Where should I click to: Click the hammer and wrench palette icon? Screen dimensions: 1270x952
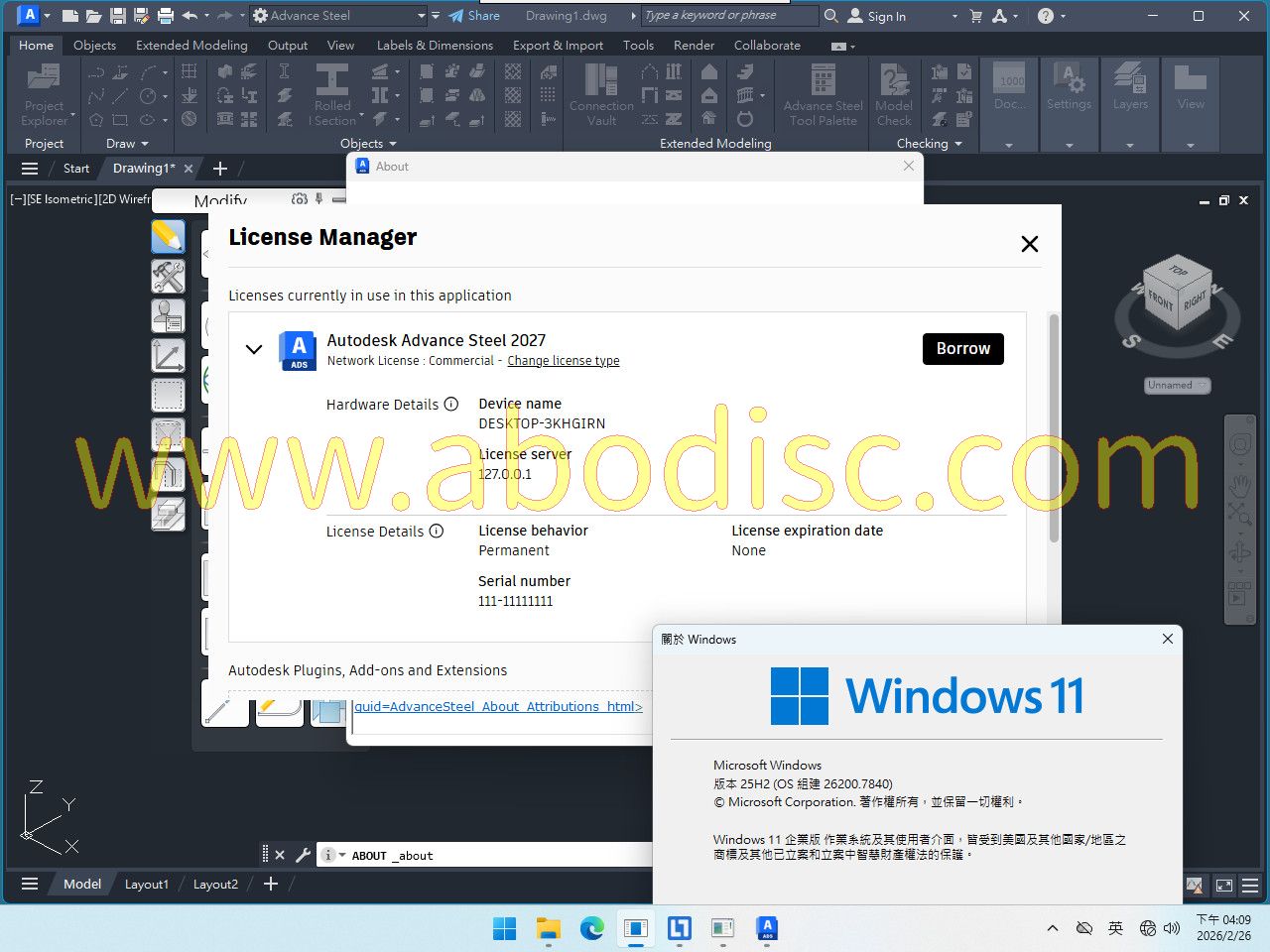pos(168,277)
